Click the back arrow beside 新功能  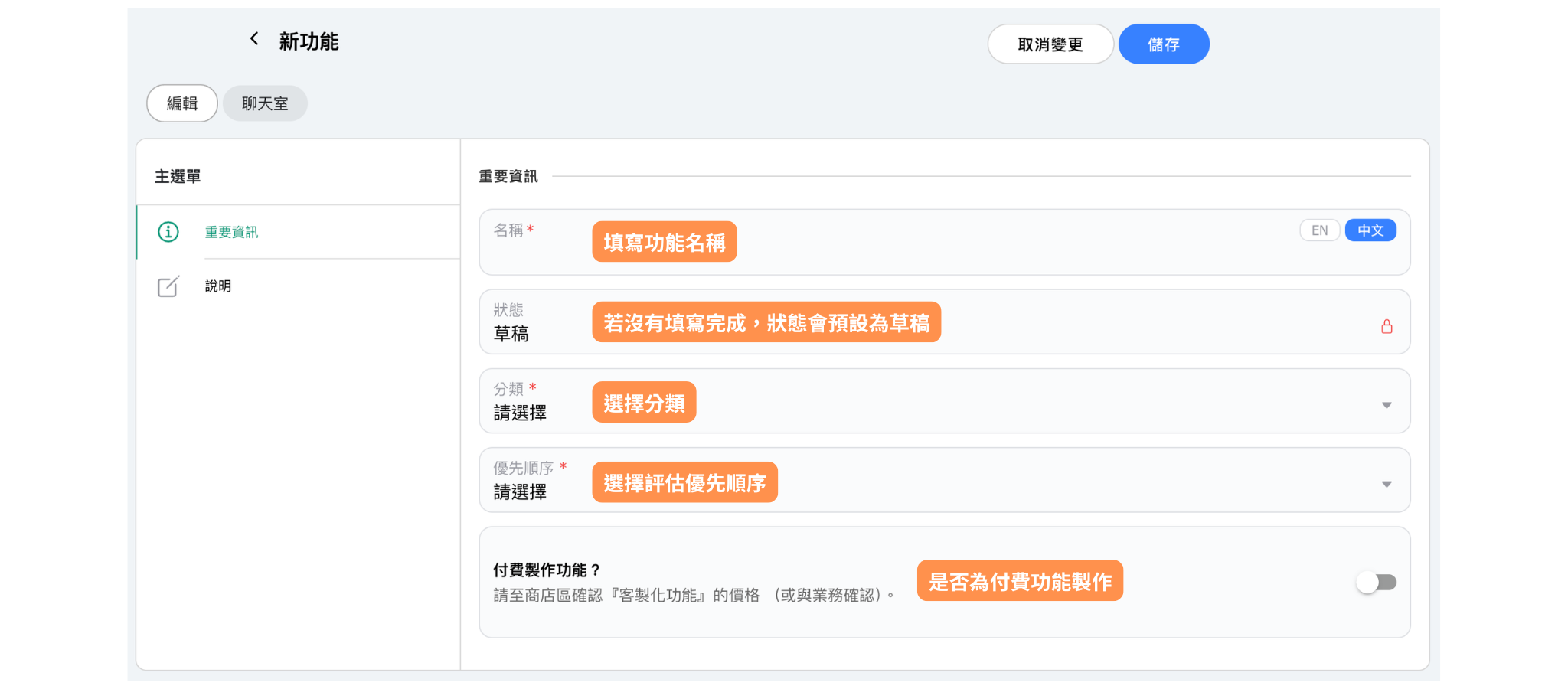[254, 39]
